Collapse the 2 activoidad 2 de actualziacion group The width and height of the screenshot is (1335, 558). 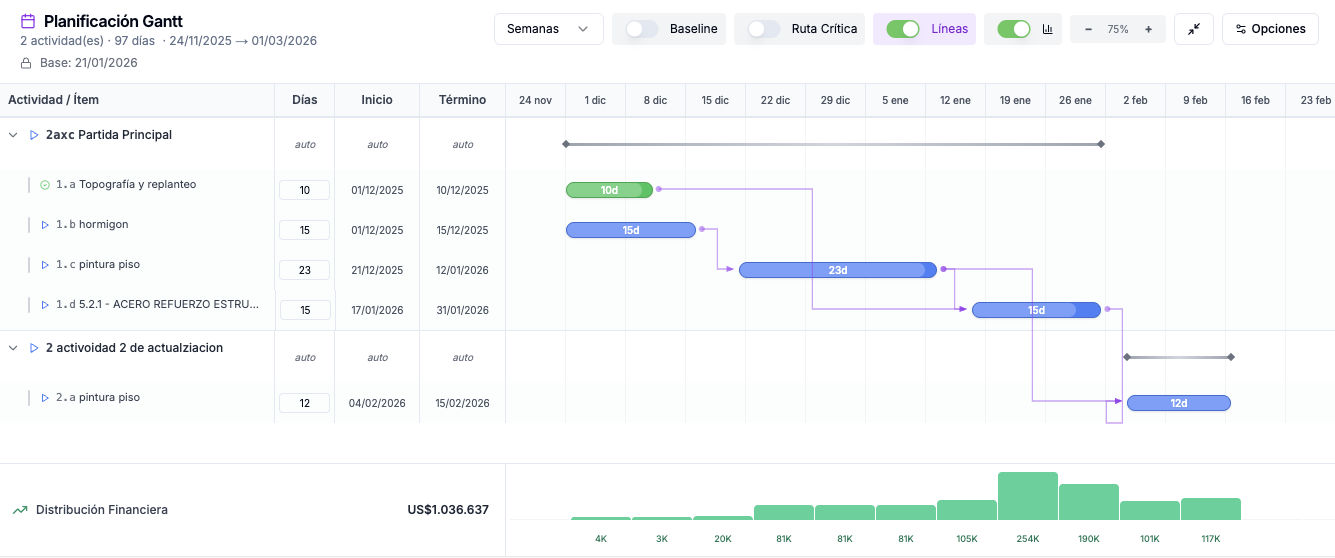(x=13, y=348)
